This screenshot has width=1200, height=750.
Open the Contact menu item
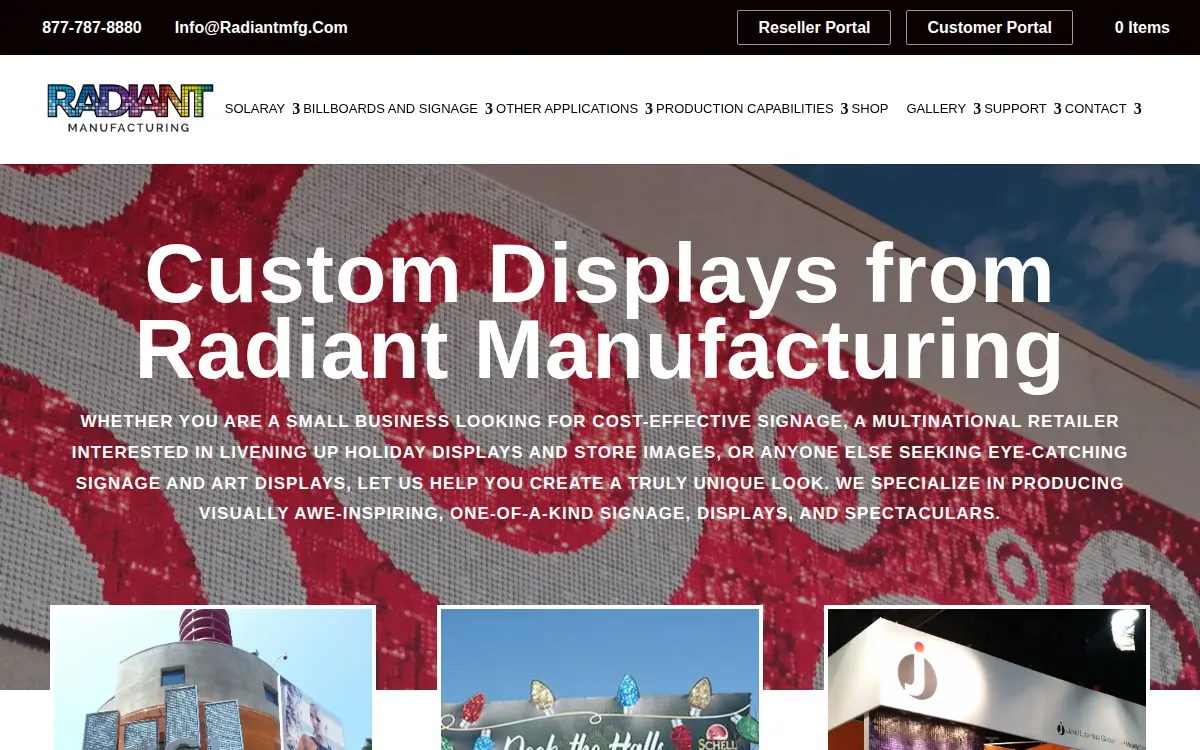pos(1095,109)
